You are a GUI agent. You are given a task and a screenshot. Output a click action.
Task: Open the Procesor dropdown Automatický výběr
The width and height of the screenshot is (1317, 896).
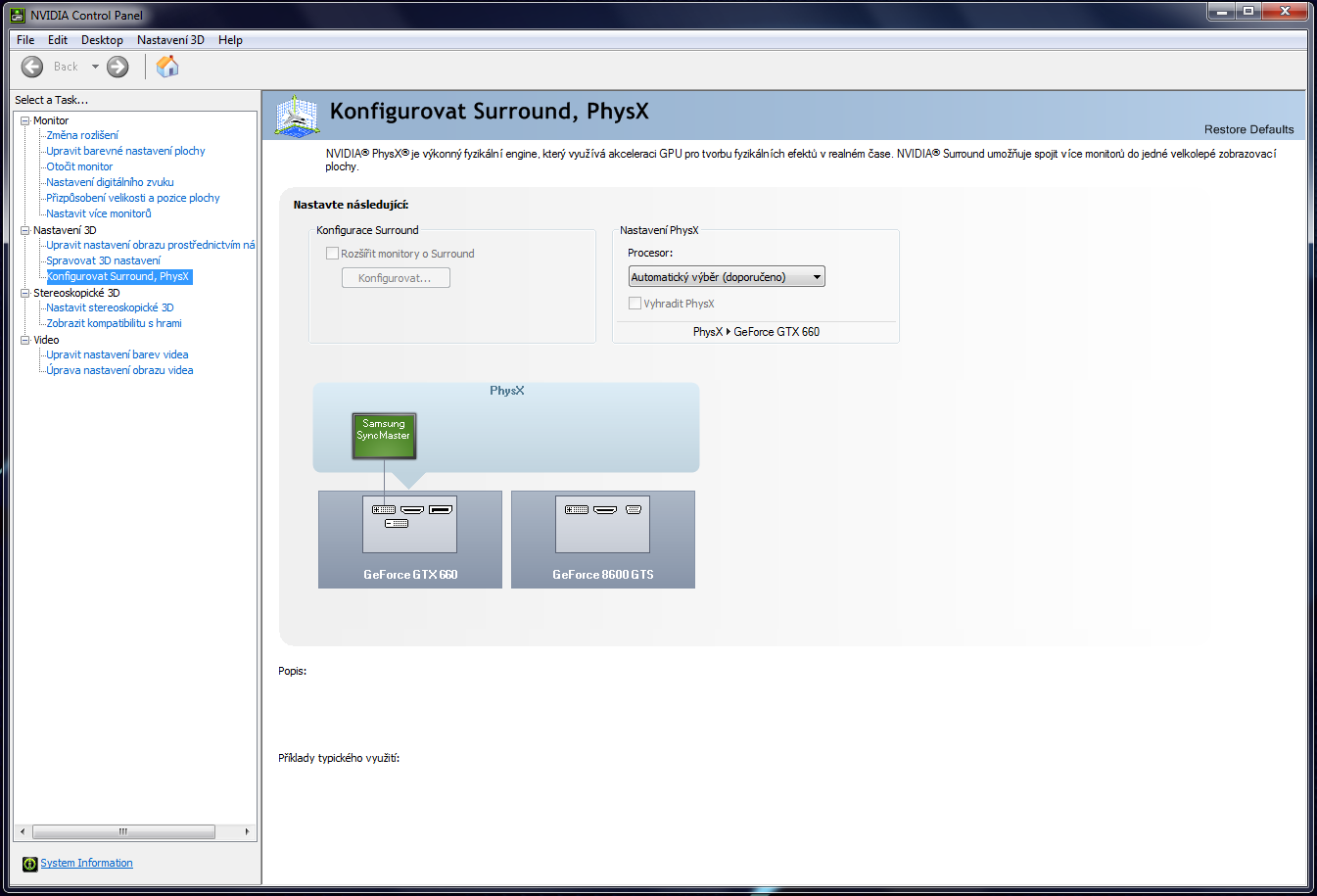coord(727,277)
